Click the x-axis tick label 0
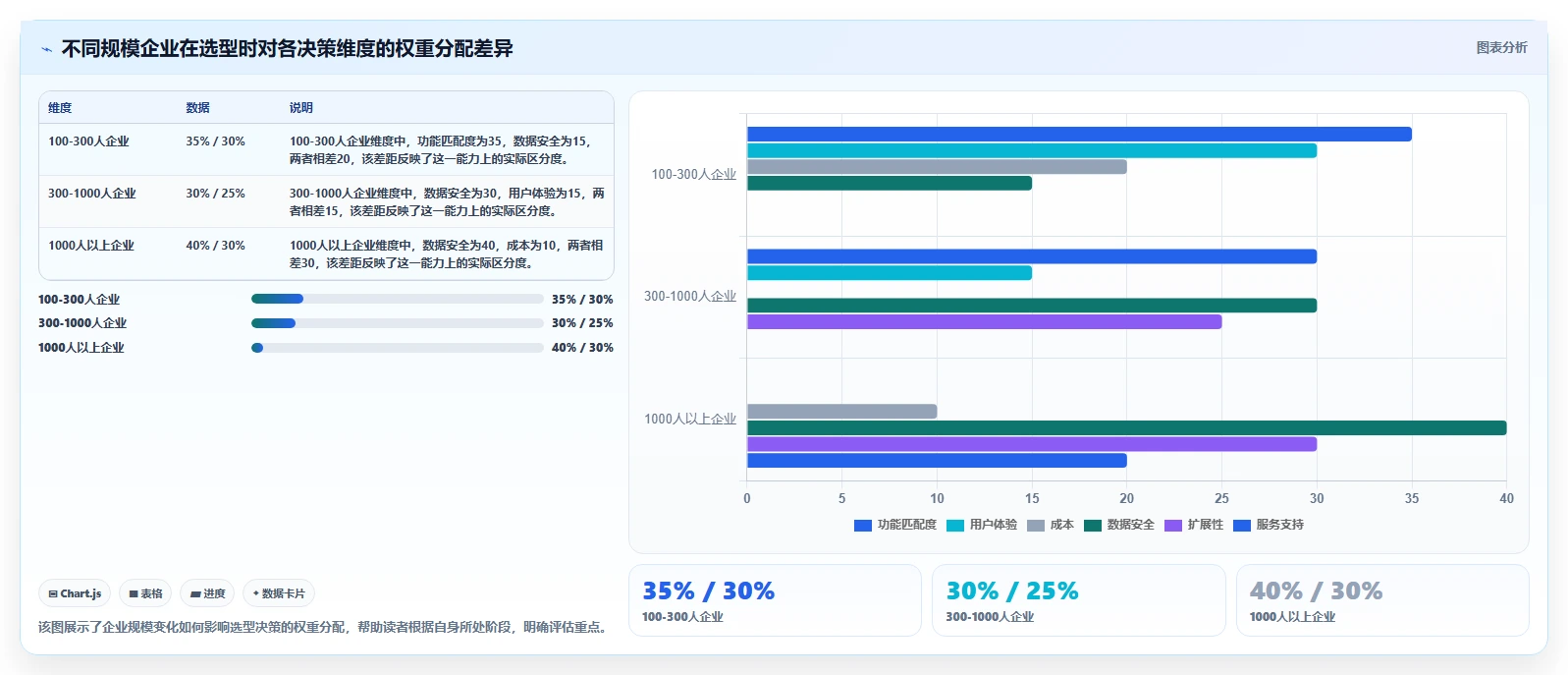 [x=747, y=499]
